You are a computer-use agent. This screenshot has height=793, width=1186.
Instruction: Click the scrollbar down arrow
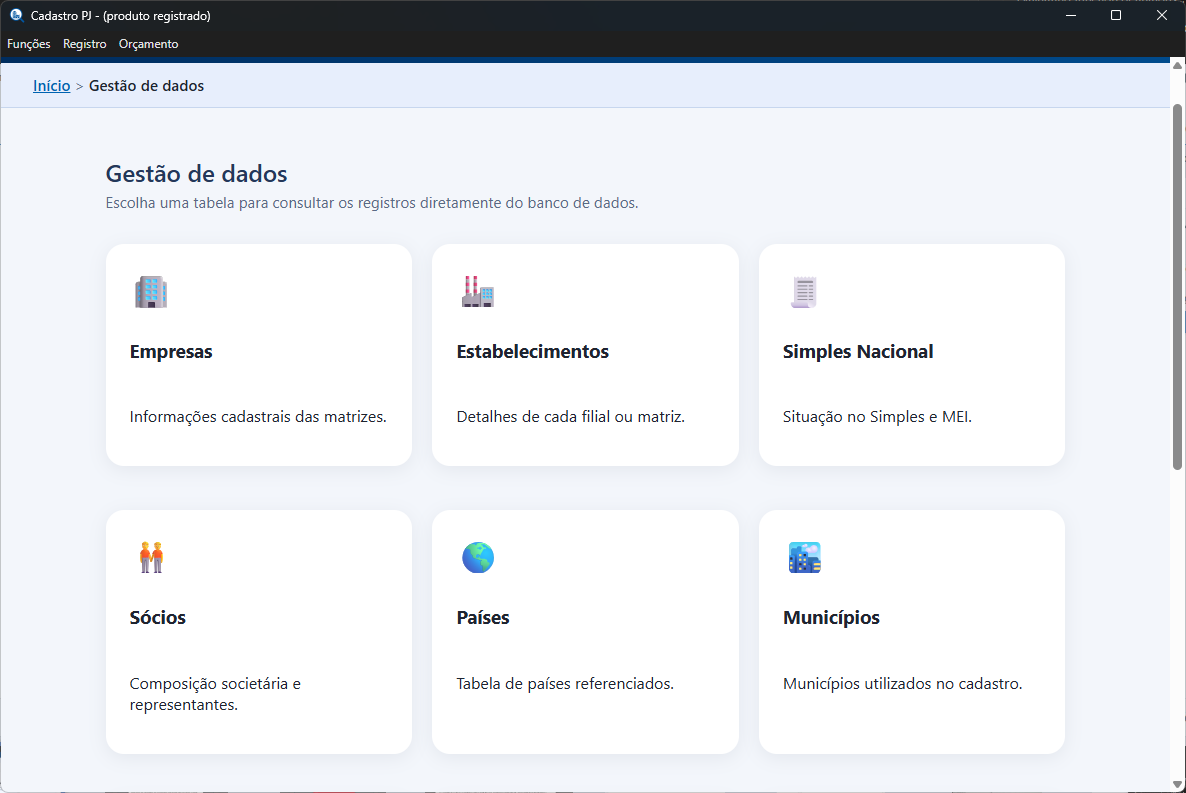pyautogui.click(x=1178, y=785)
